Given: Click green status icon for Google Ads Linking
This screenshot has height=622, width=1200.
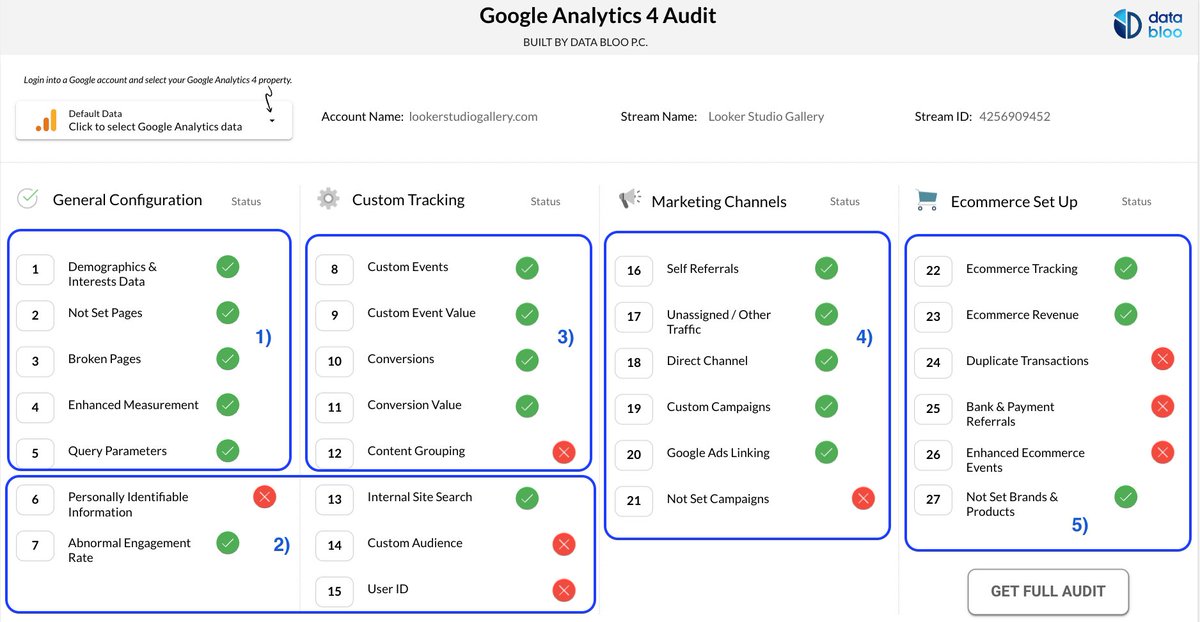Looking at the screenshot, I should tap(826, 452).
